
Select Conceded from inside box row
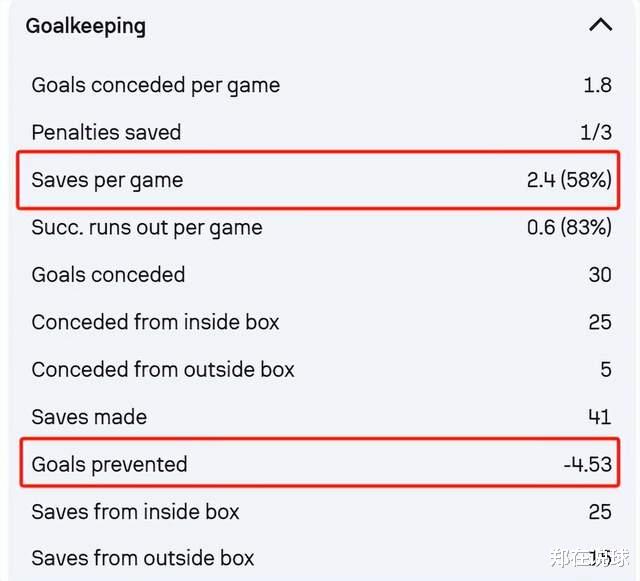[x=321, y=322]
